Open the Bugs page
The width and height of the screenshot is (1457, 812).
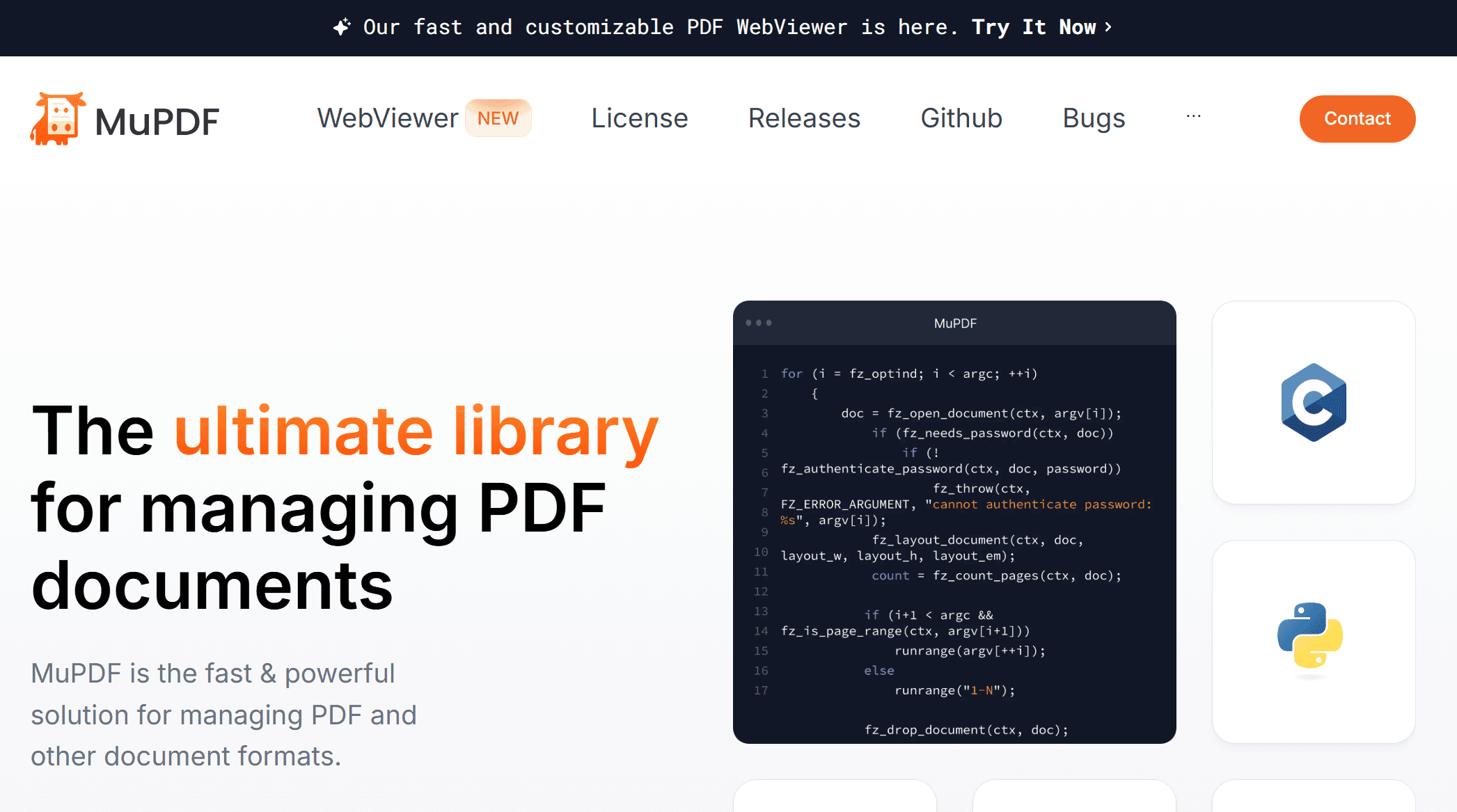point(1094,118)
